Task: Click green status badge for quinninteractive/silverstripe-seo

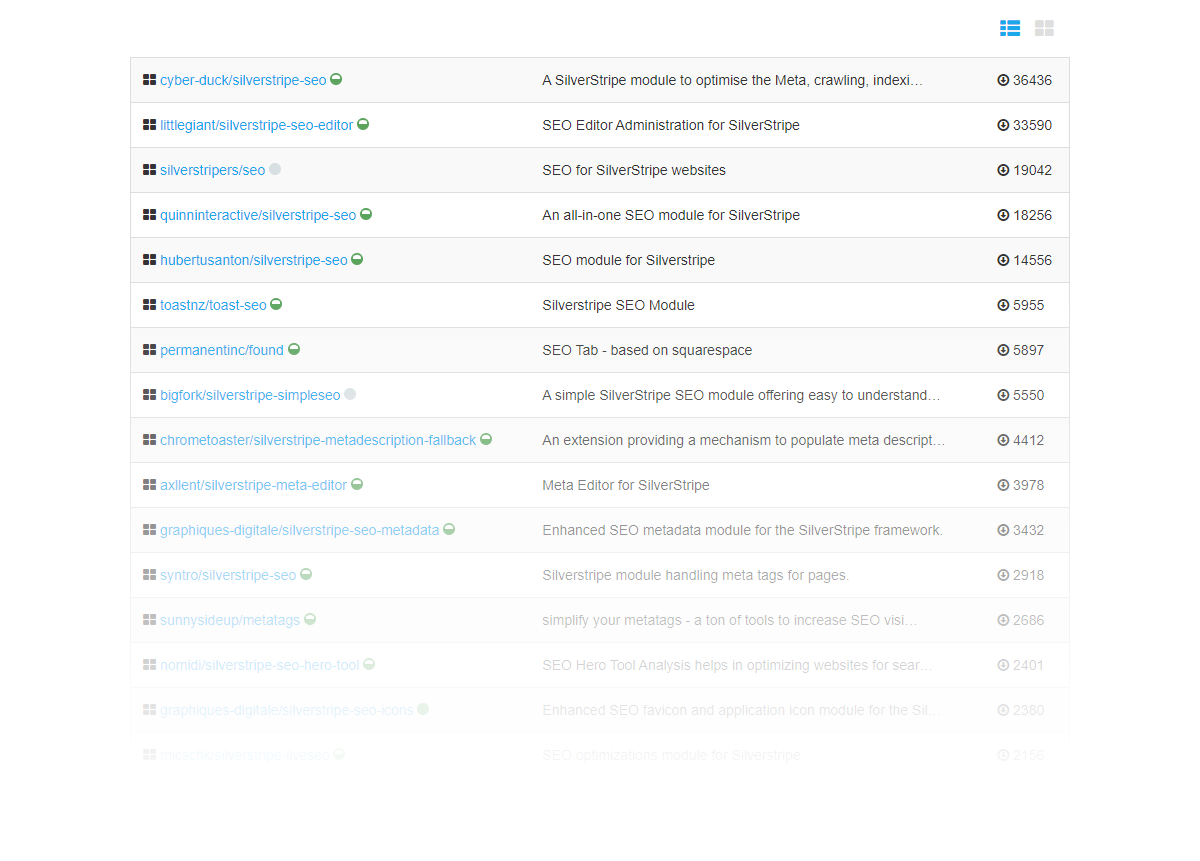Action: [366, 214]
